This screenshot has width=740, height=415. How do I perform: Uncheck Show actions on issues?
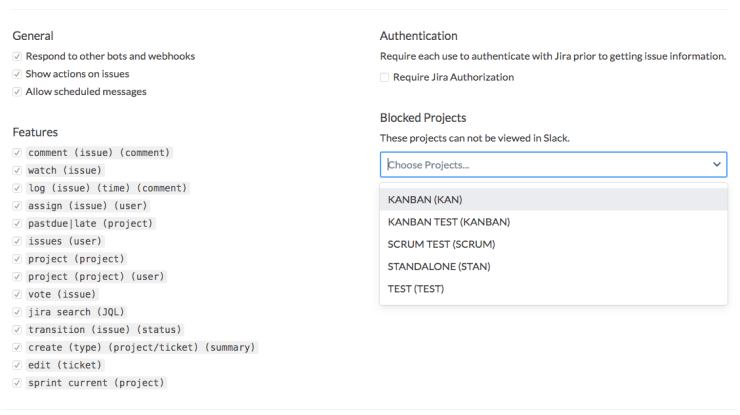coord(17,74)
